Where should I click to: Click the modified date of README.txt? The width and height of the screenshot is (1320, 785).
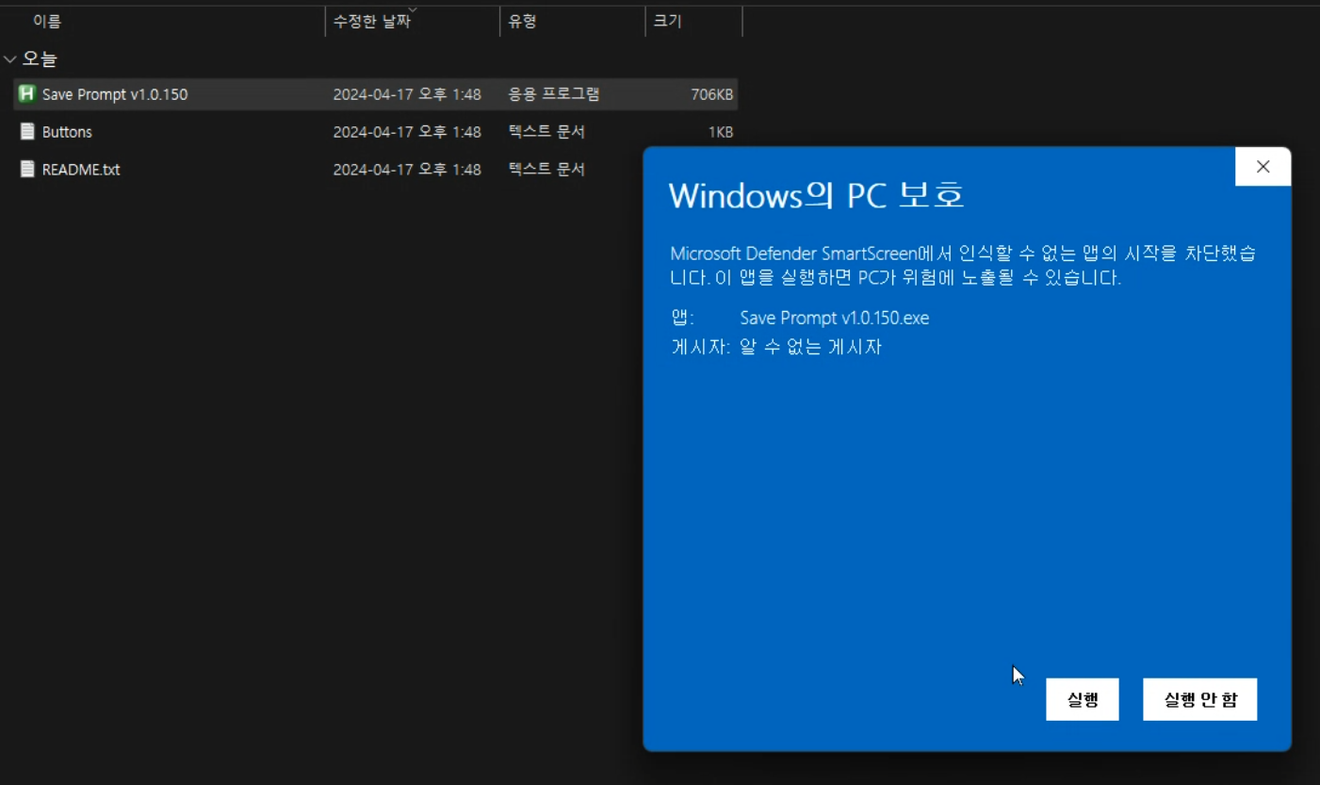(407, 170)
